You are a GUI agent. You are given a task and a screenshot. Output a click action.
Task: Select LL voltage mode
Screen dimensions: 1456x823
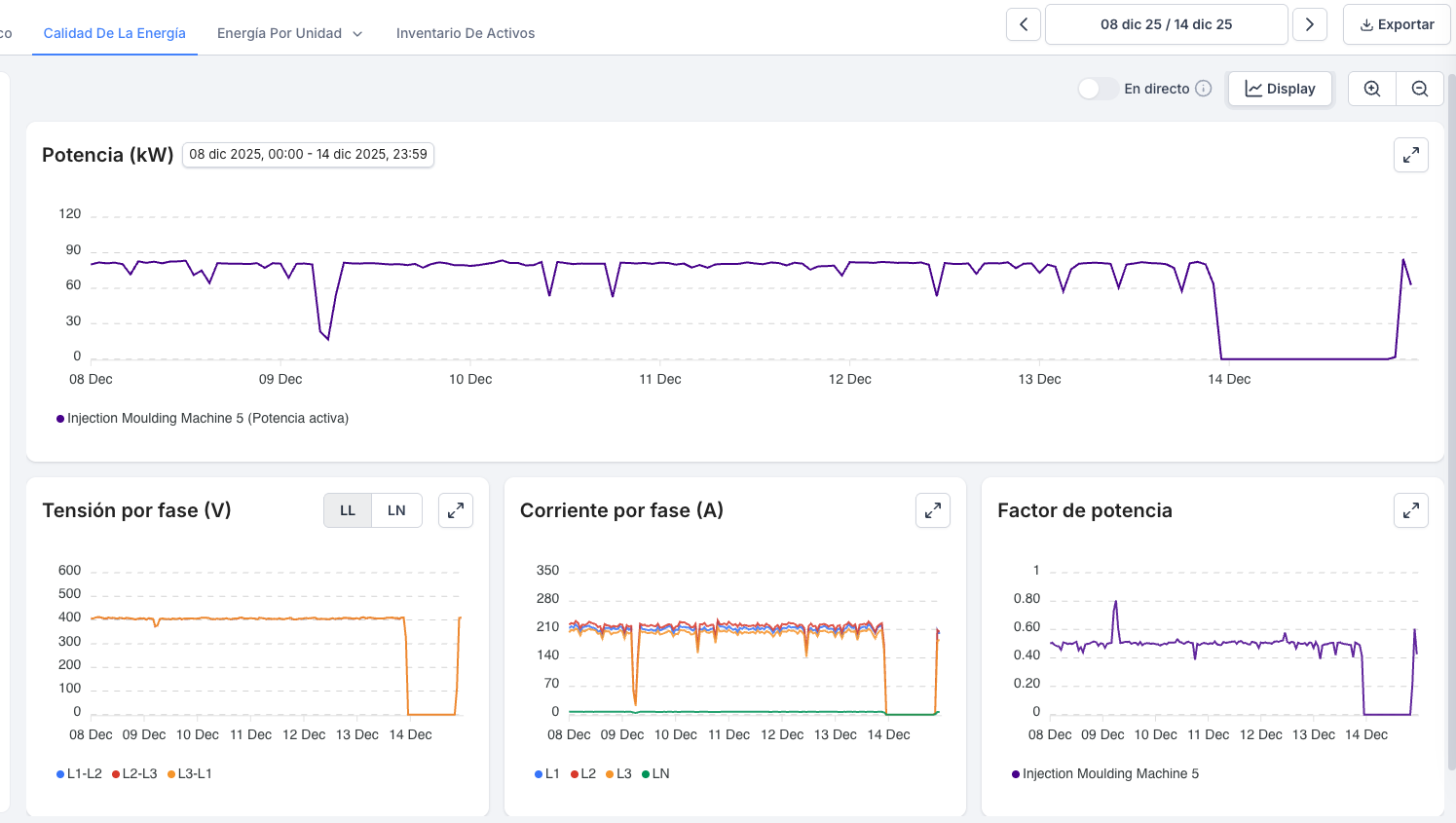[x=348, y=510]
